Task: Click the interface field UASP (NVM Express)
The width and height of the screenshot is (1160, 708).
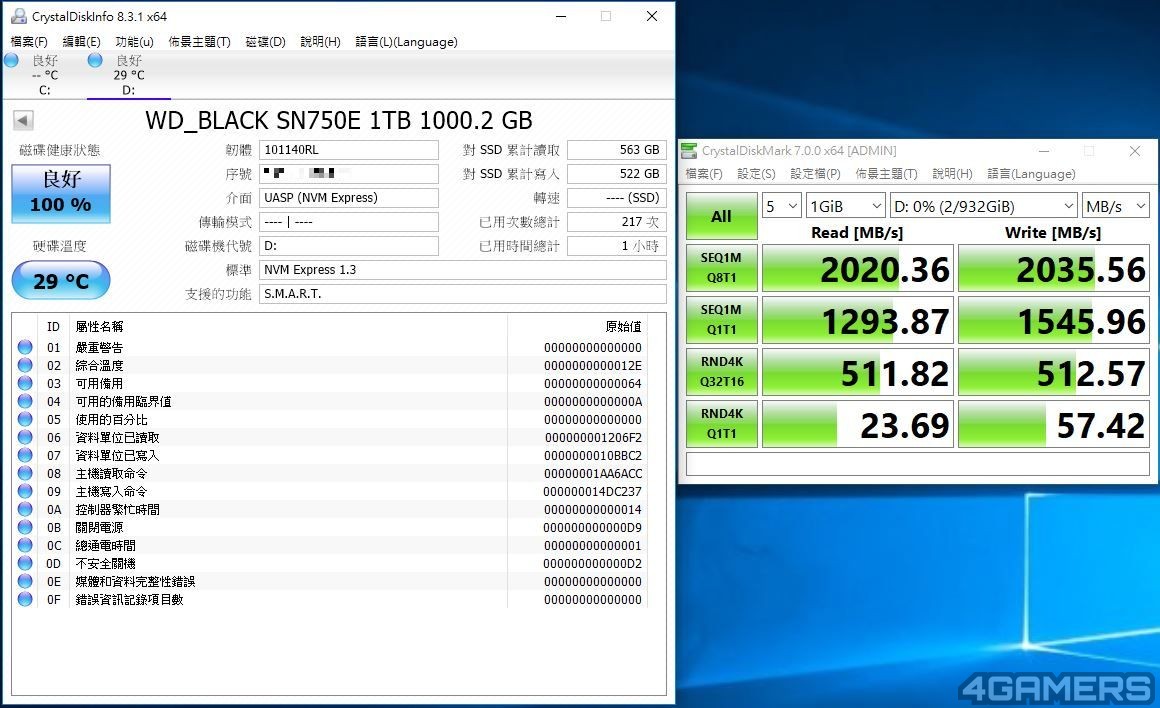Action: click(x=348, y=198)
